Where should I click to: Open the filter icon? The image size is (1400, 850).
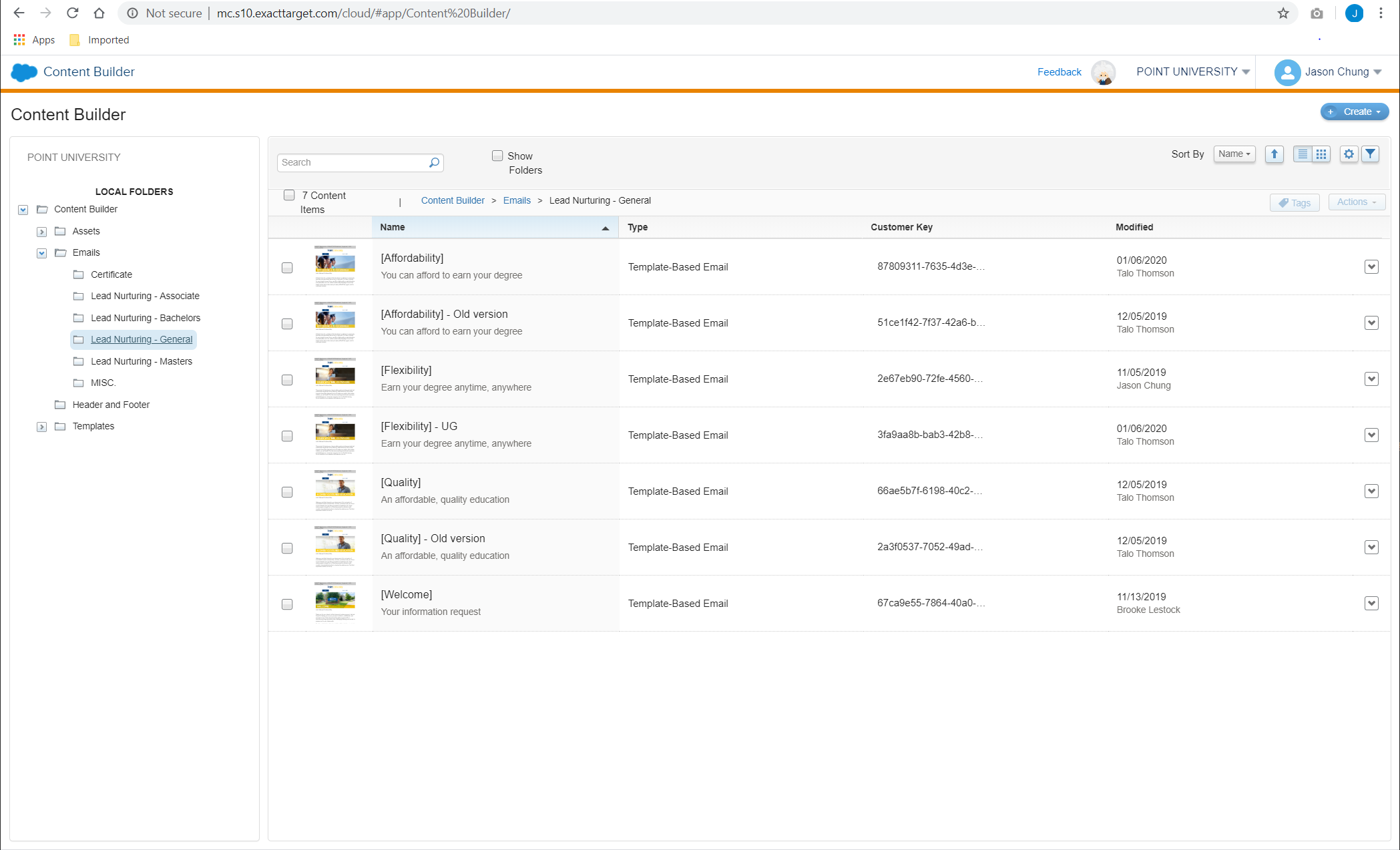pyautogui.click(x=1370, y=154)
